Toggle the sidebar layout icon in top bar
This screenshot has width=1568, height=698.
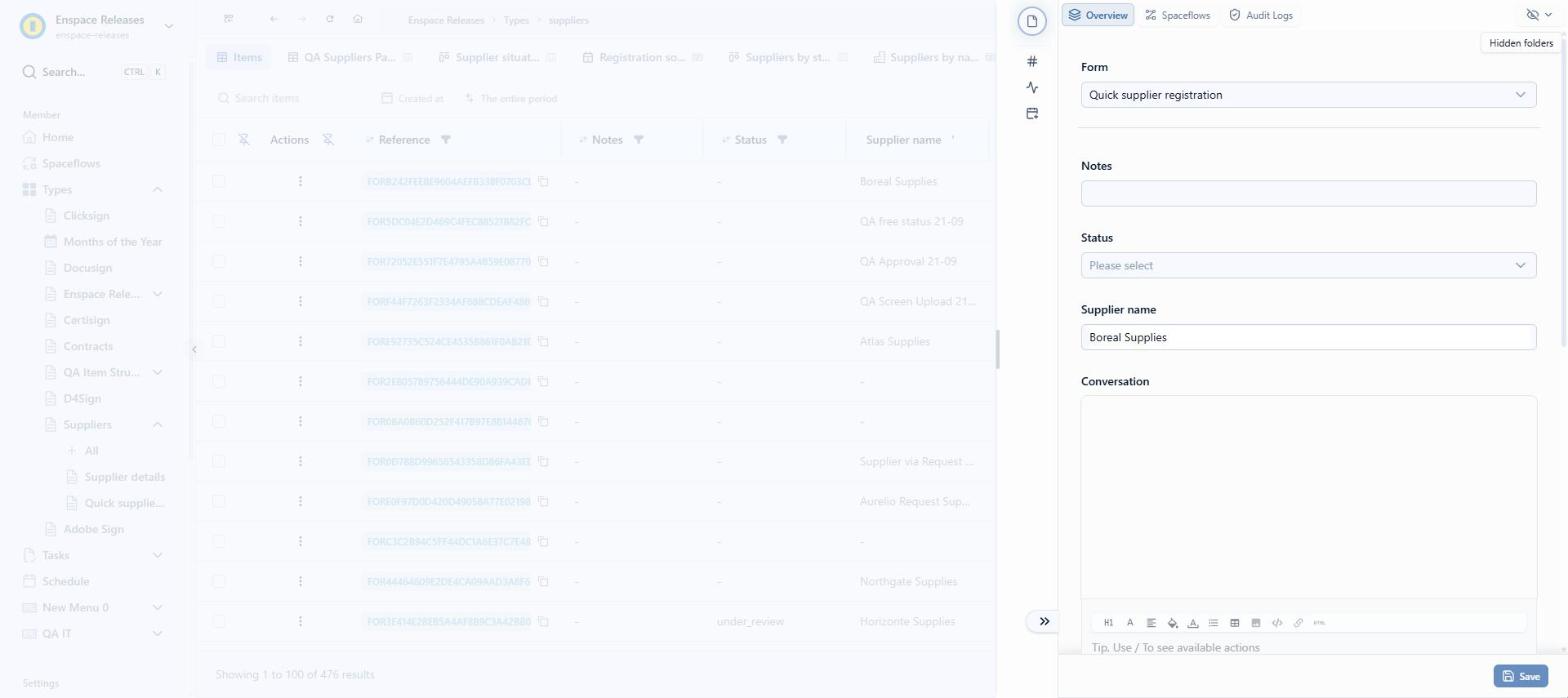click(x=229, y=19)
